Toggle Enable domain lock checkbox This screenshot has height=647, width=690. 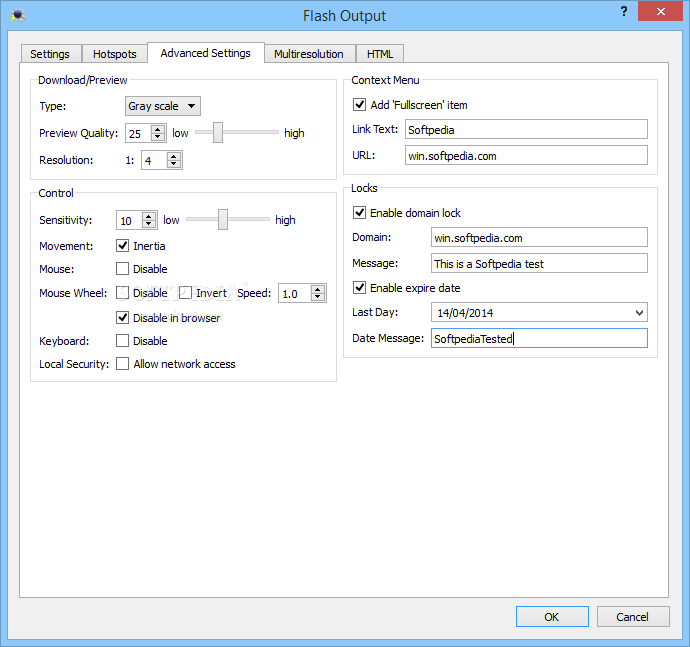(360, 213)
